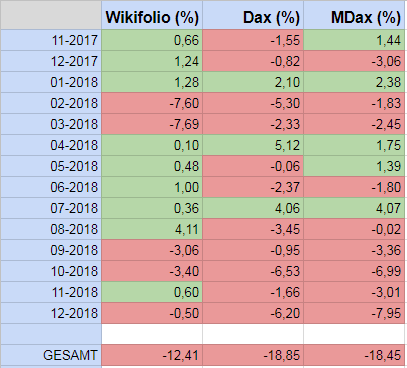Click the Wikifolio value -7,60 for 02-2018
407x368 pixels.
(152, 103)
